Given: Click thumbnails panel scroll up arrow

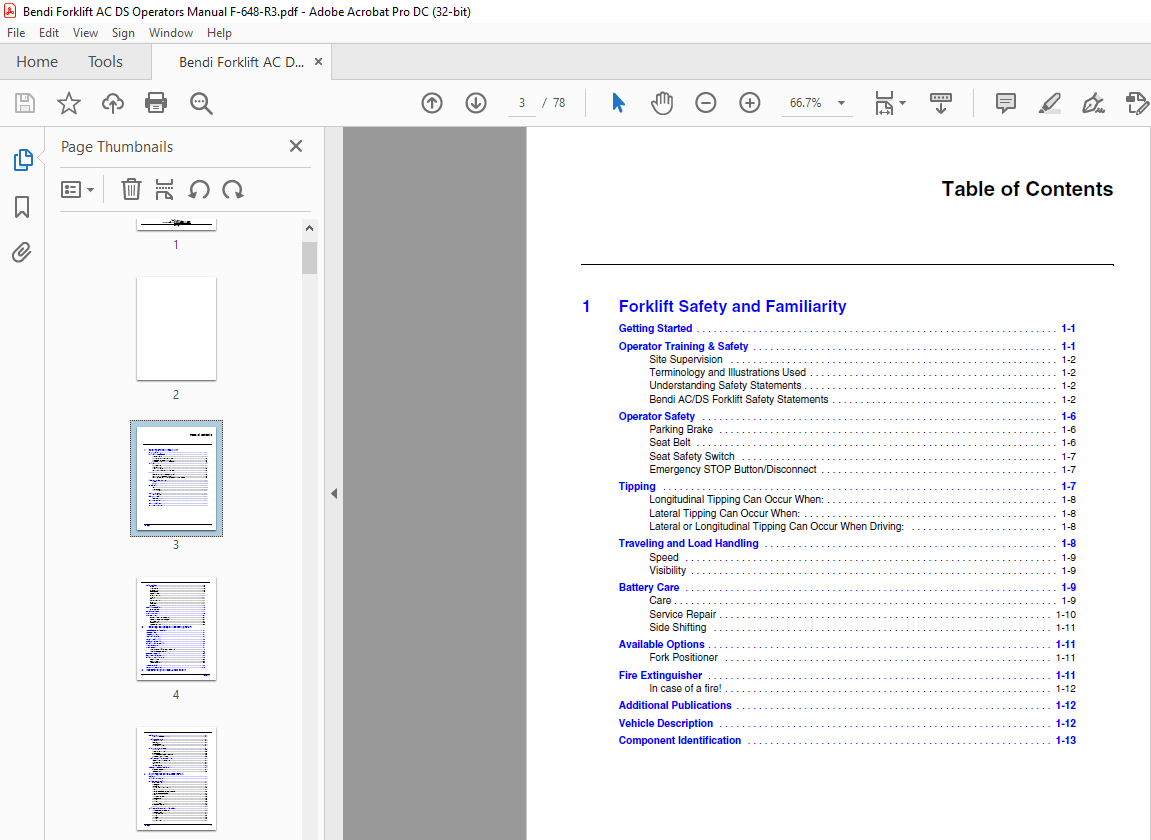Looking at the screenshot, I should pos(309,228).
